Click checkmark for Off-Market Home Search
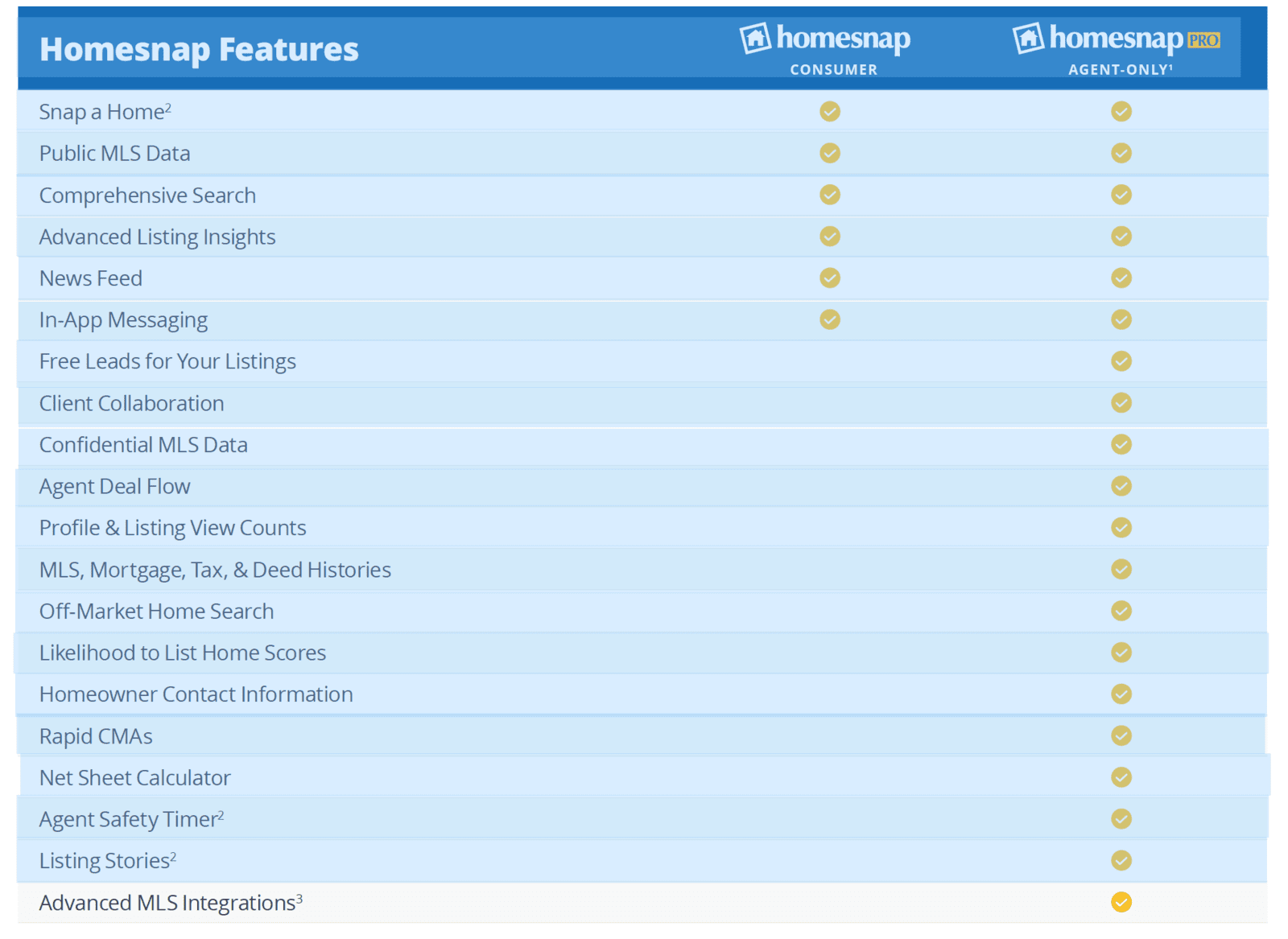Viewport: 1288px width, 939px height. 1121,611
